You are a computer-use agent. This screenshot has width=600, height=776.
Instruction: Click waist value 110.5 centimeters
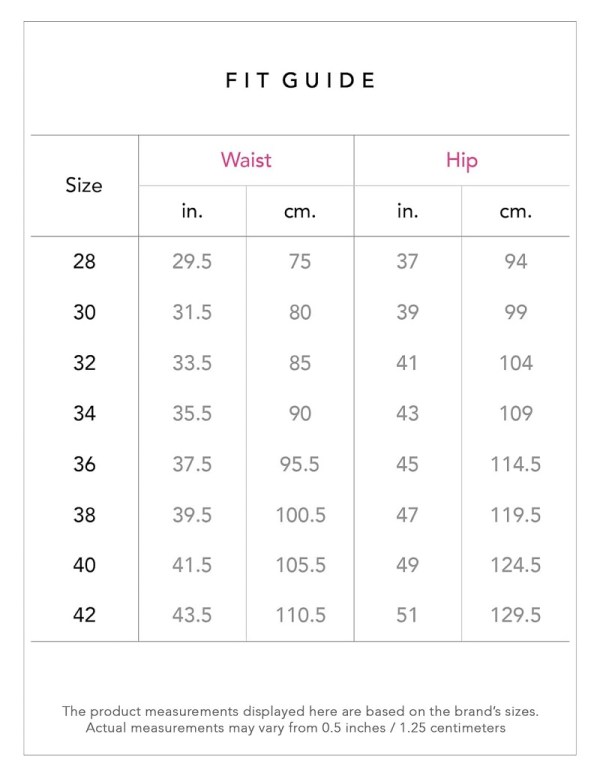tap(300, 615)
